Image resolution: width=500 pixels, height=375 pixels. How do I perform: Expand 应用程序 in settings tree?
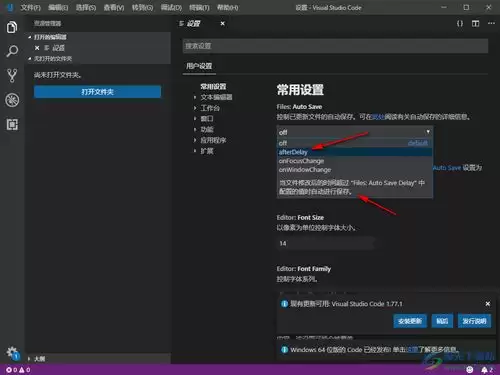213,140
